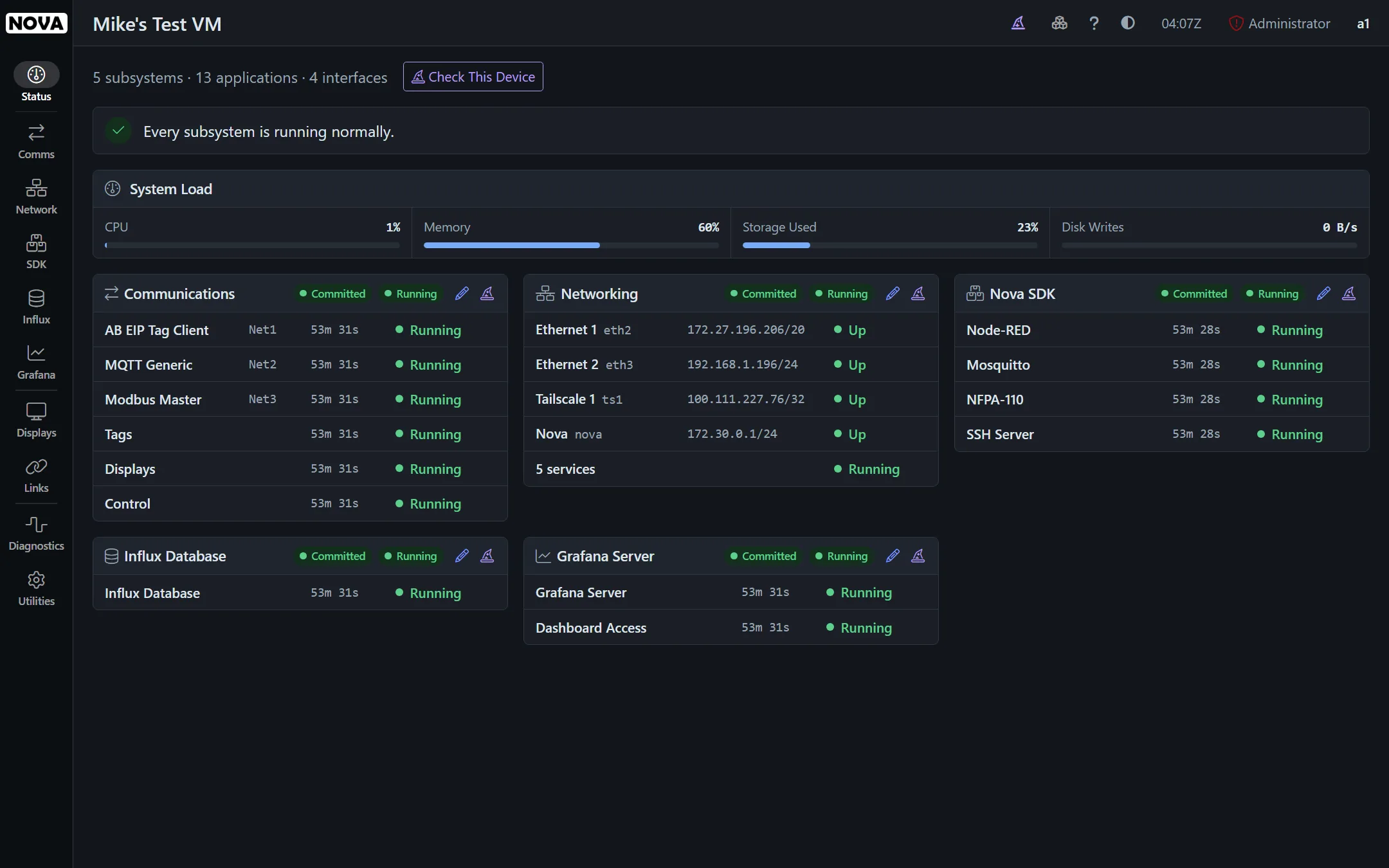Edit Networking subsystem with pencil icon
Screen dimensions: 1389x868
point(893,294)
